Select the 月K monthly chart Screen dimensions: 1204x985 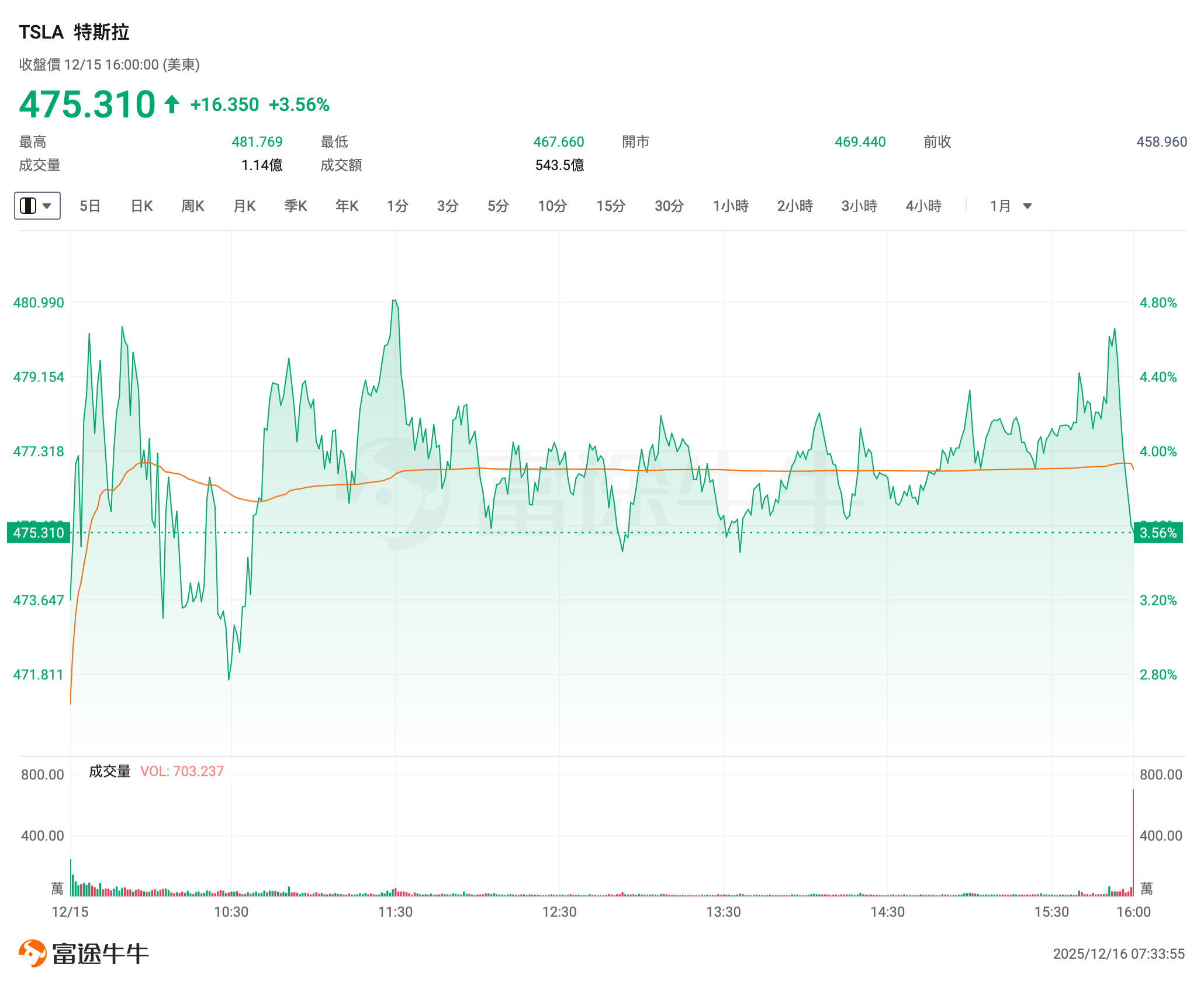pos(244,206)
